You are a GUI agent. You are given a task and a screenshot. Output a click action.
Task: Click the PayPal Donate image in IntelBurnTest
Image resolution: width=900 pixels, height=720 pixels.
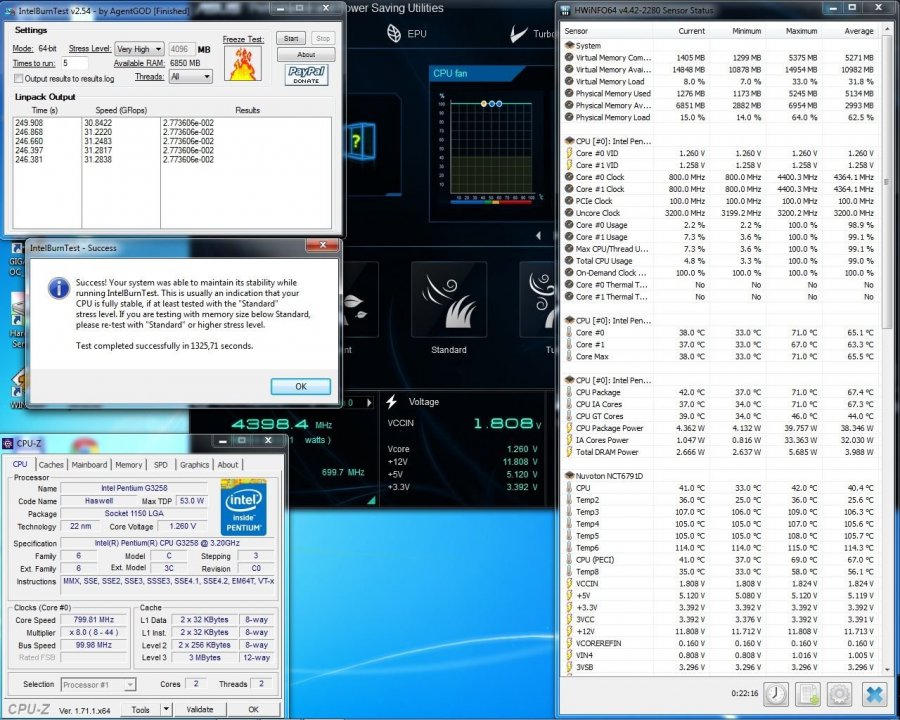(307, 75)
